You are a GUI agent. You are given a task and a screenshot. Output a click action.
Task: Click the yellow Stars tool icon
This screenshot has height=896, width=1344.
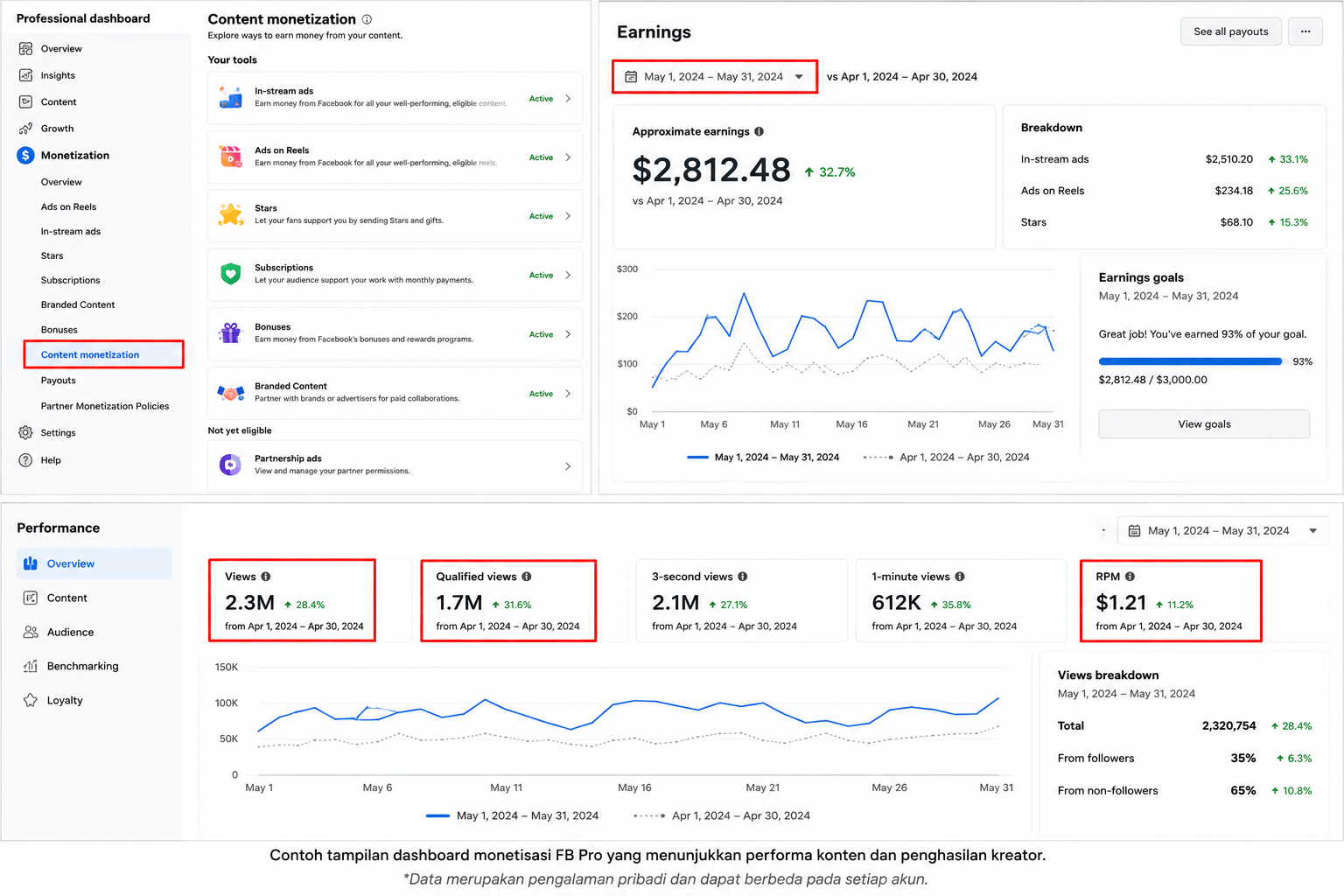pyautogui.click(x=231, y=215)
